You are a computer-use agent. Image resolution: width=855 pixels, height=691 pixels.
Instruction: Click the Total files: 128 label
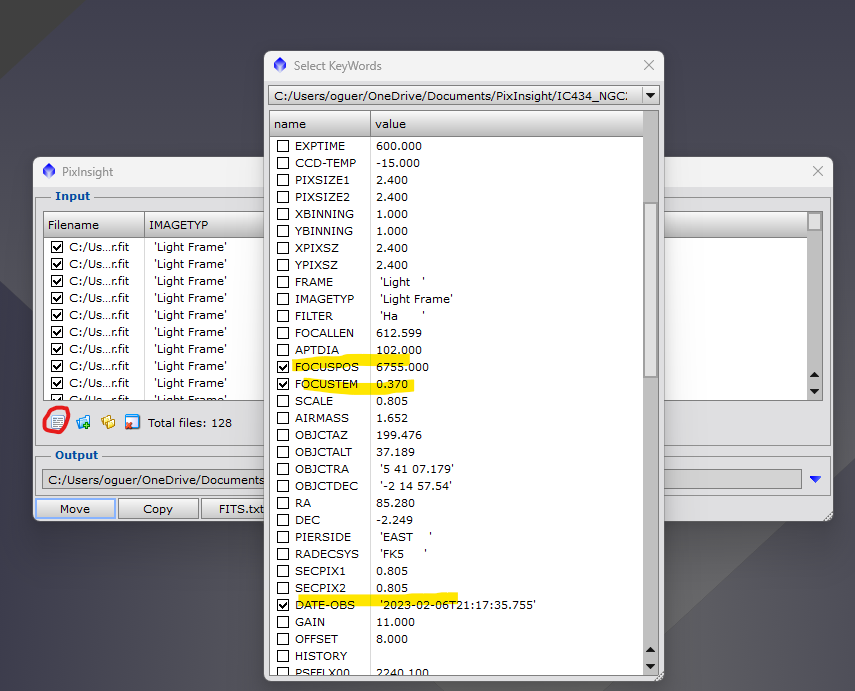tap(190, 423)
